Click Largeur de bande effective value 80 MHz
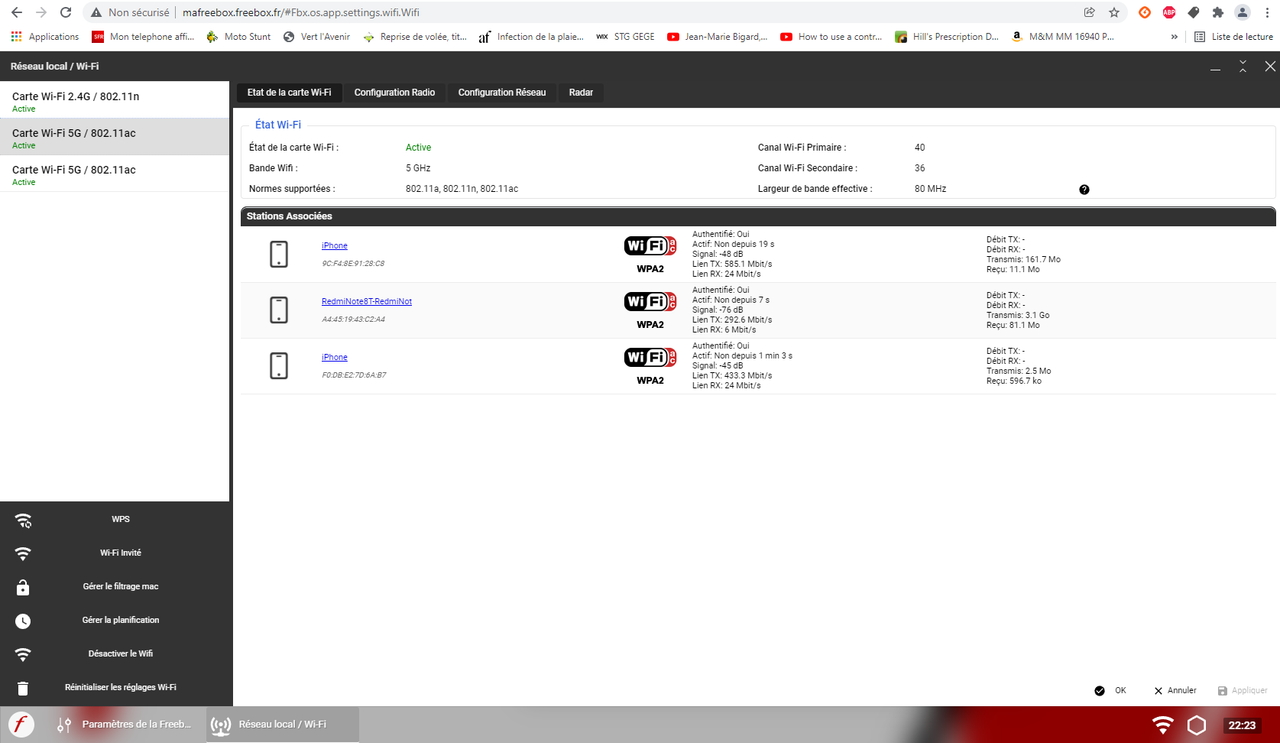 click(930, 189)
